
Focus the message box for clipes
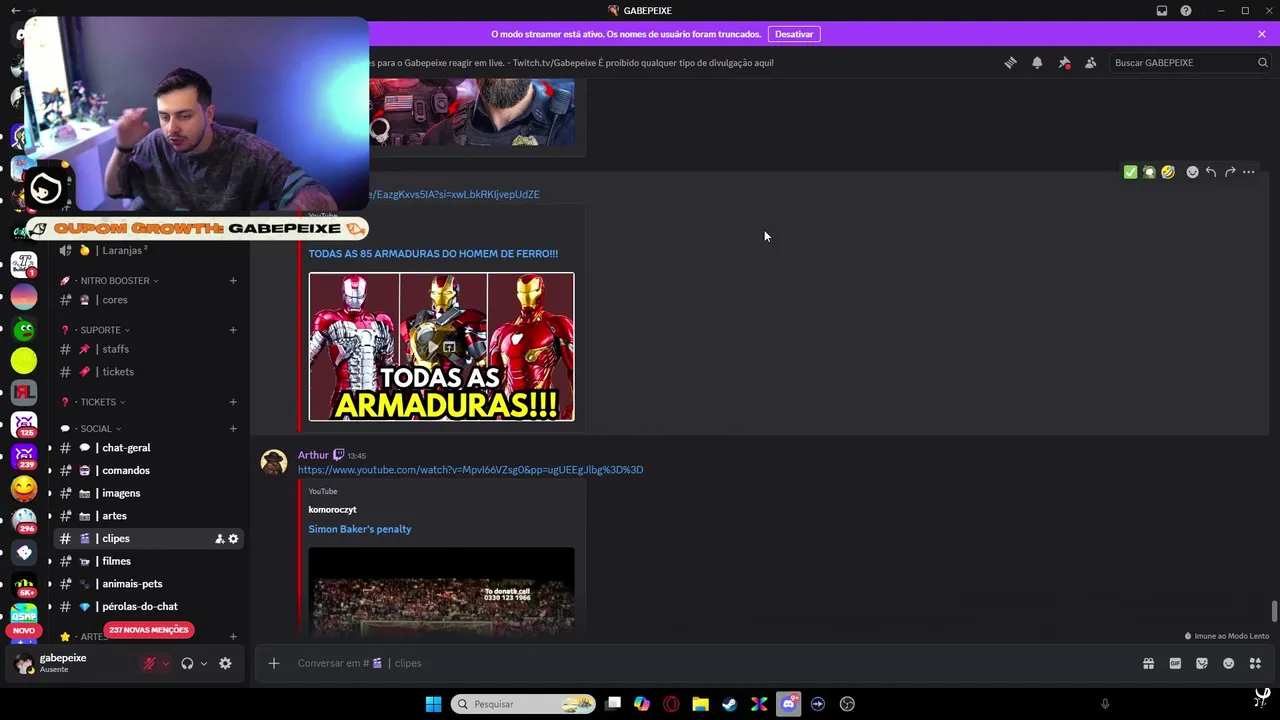coord(700,663)
